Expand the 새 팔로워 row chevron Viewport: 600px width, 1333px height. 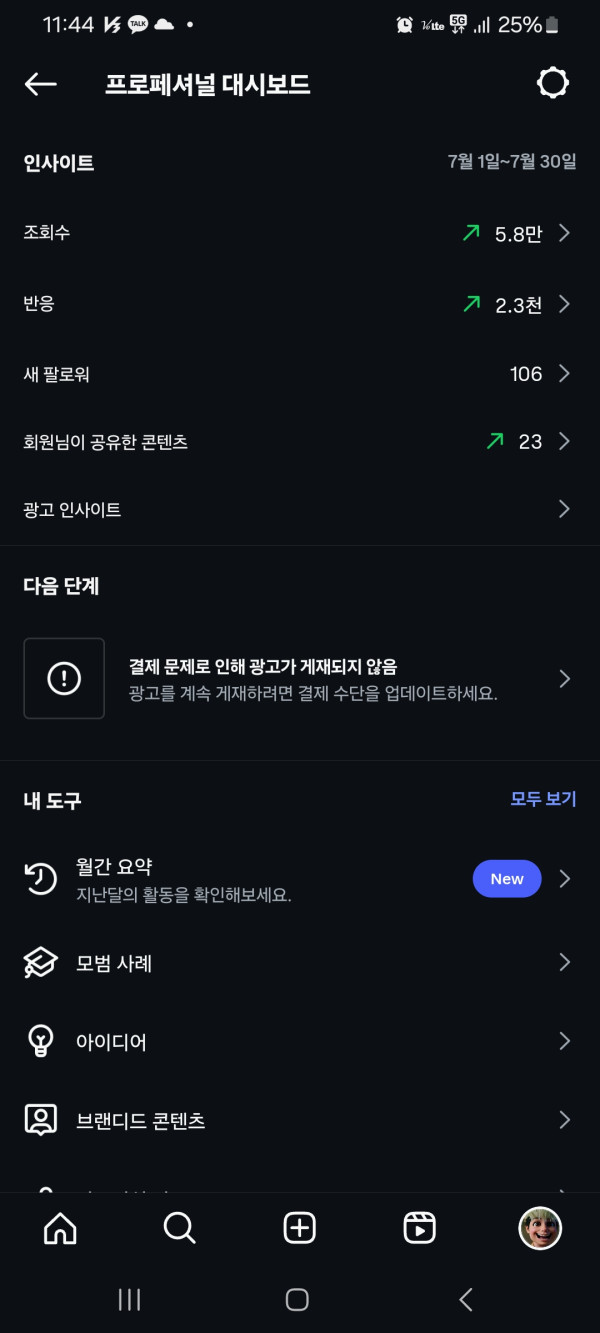564,374
